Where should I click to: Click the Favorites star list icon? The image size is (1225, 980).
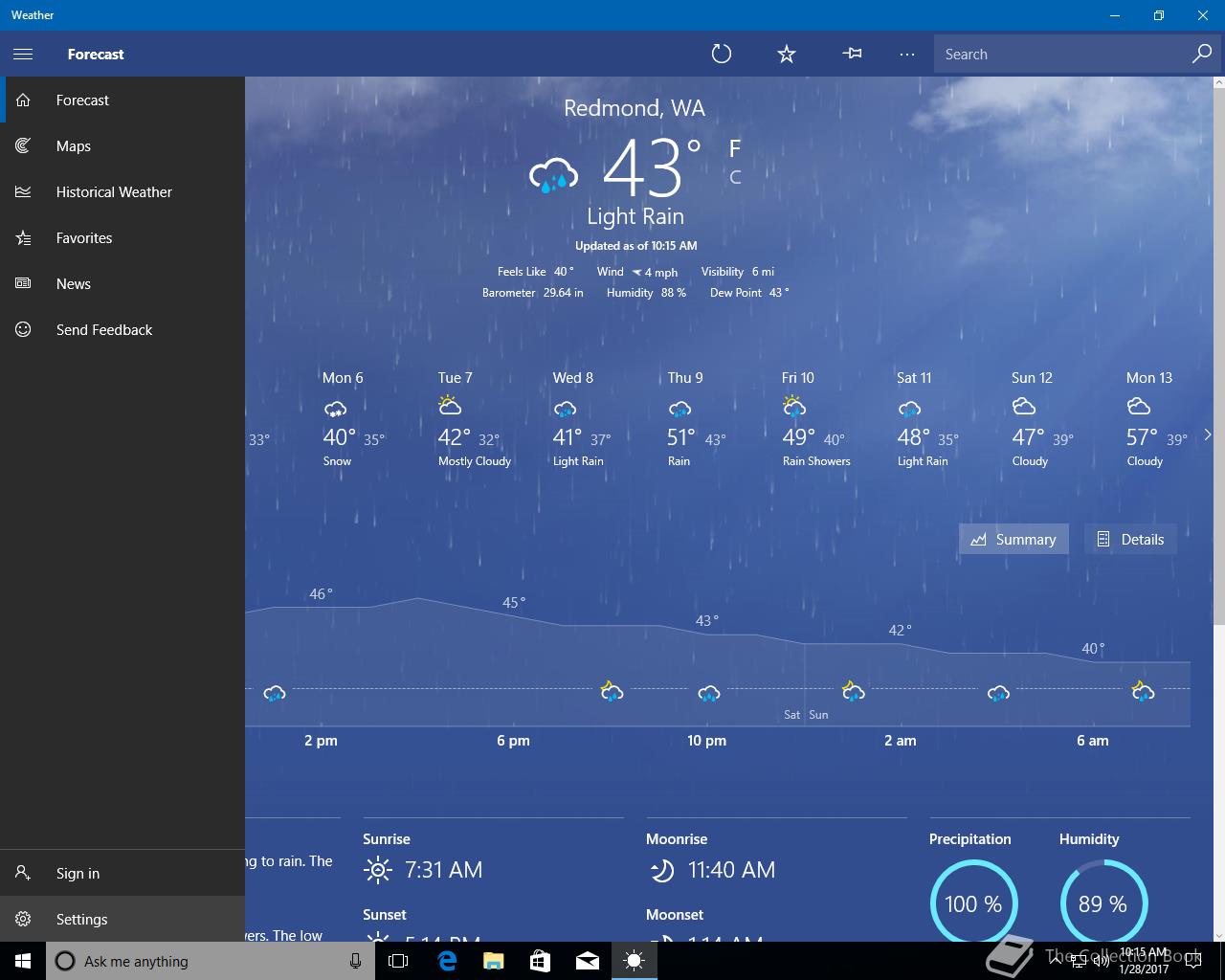pos(23,237)
